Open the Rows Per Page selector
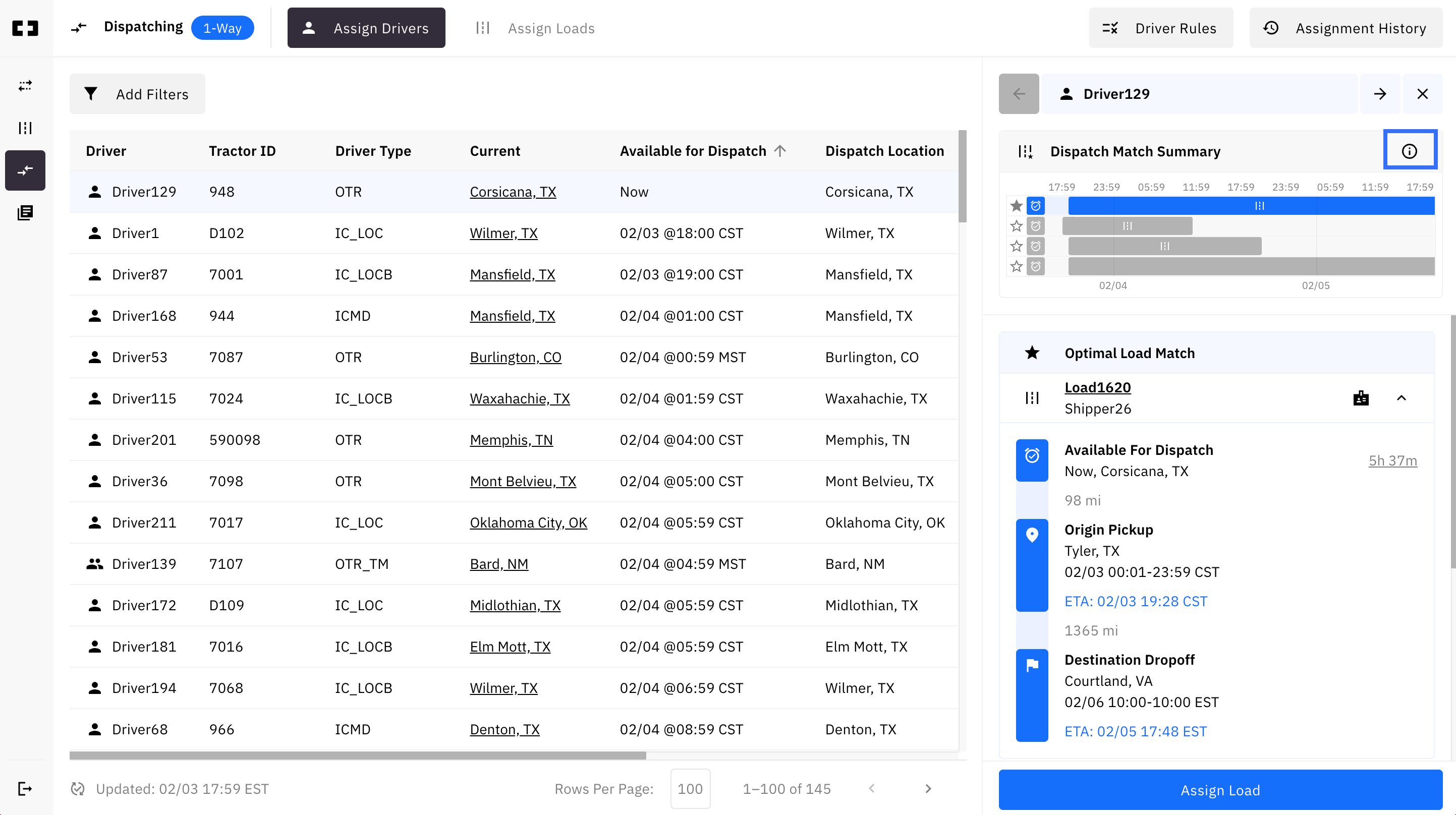 pos(690,788)
